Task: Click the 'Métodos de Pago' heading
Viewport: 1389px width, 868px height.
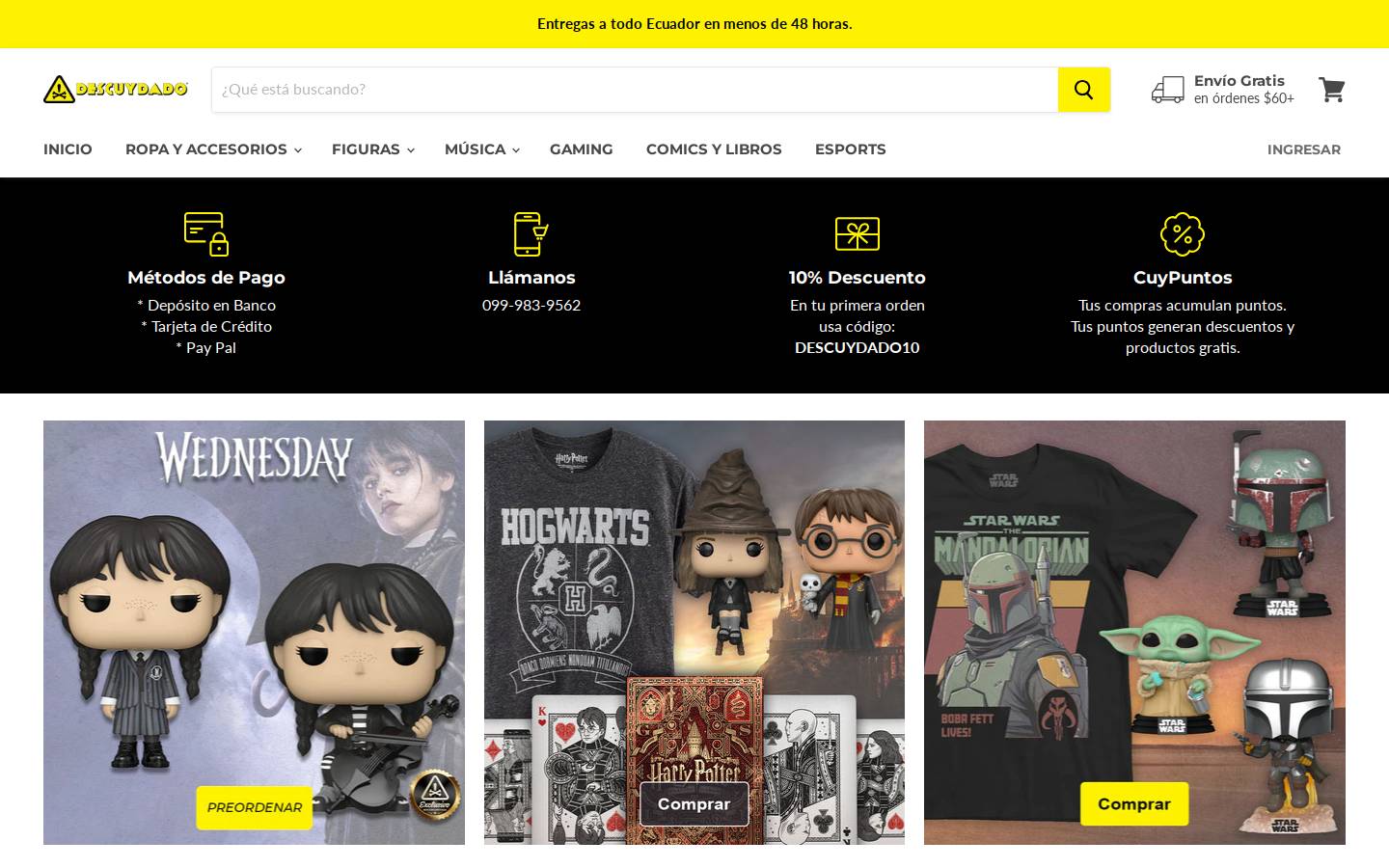Action: (x=206, y=278)
